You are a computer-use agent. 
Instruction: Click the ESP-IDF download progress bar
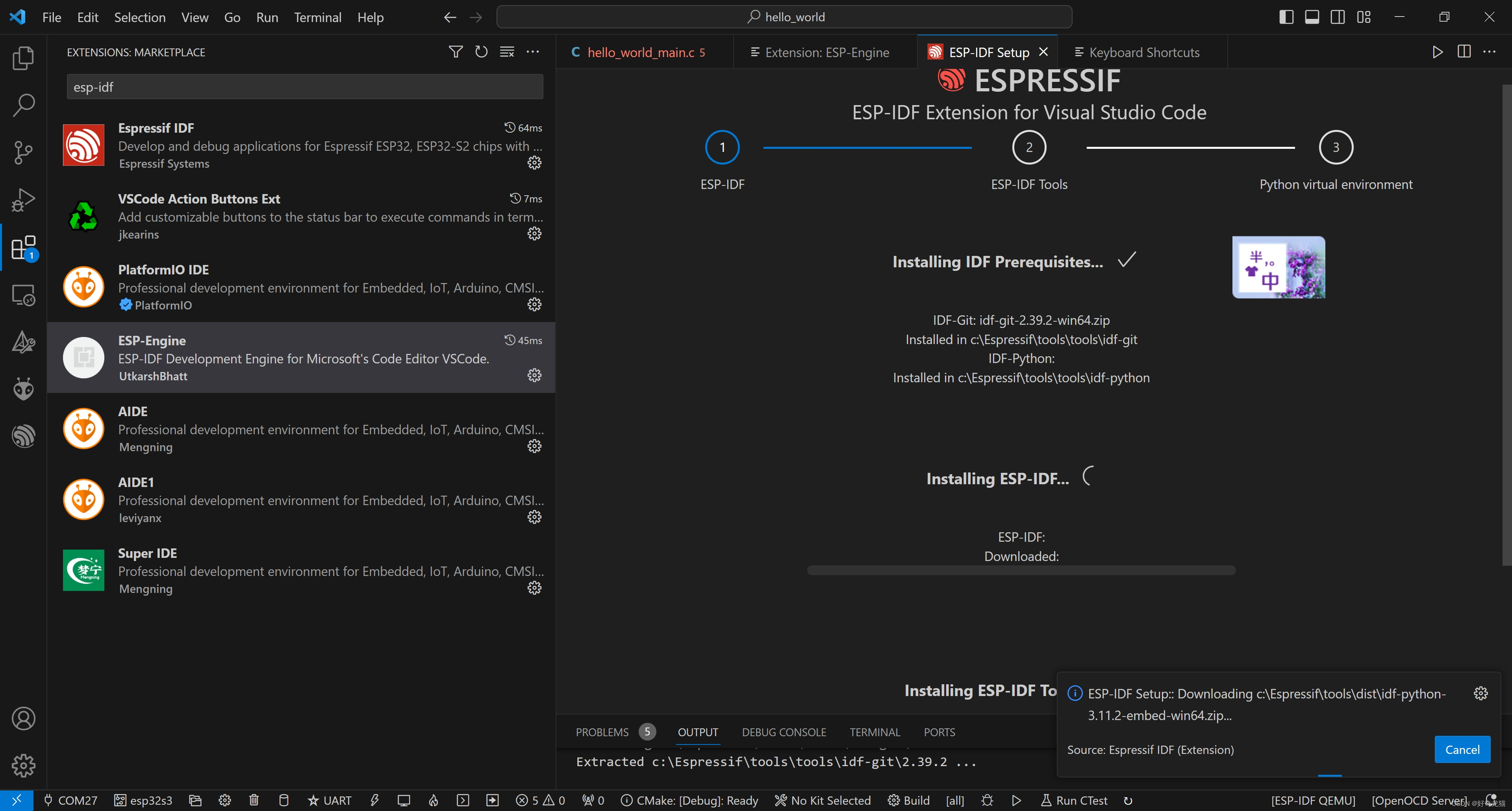[x=1021, y=570]
